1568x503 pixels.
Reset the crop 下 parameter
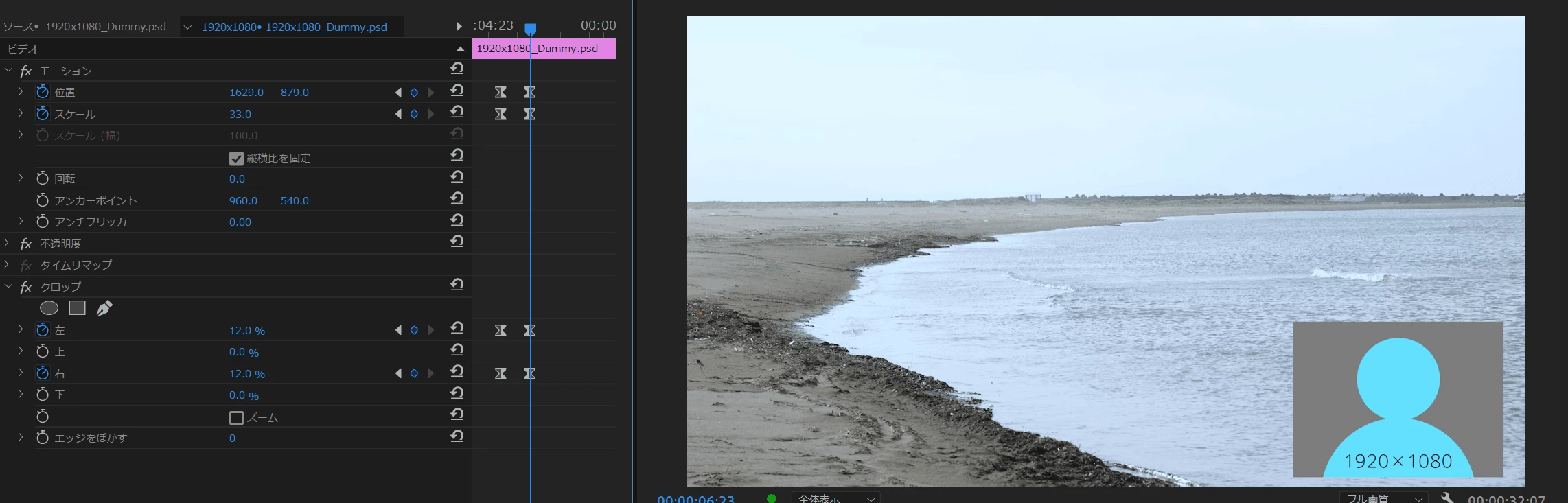point(457,393)
